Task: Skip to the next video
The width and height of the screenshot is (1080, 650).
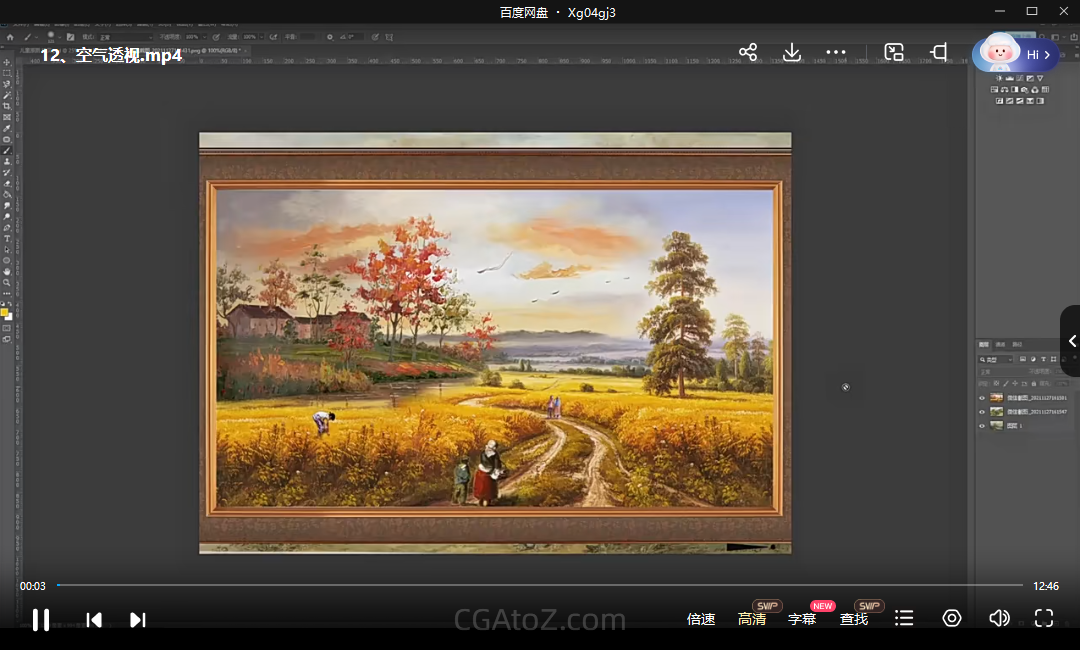Action: [138, 620]
